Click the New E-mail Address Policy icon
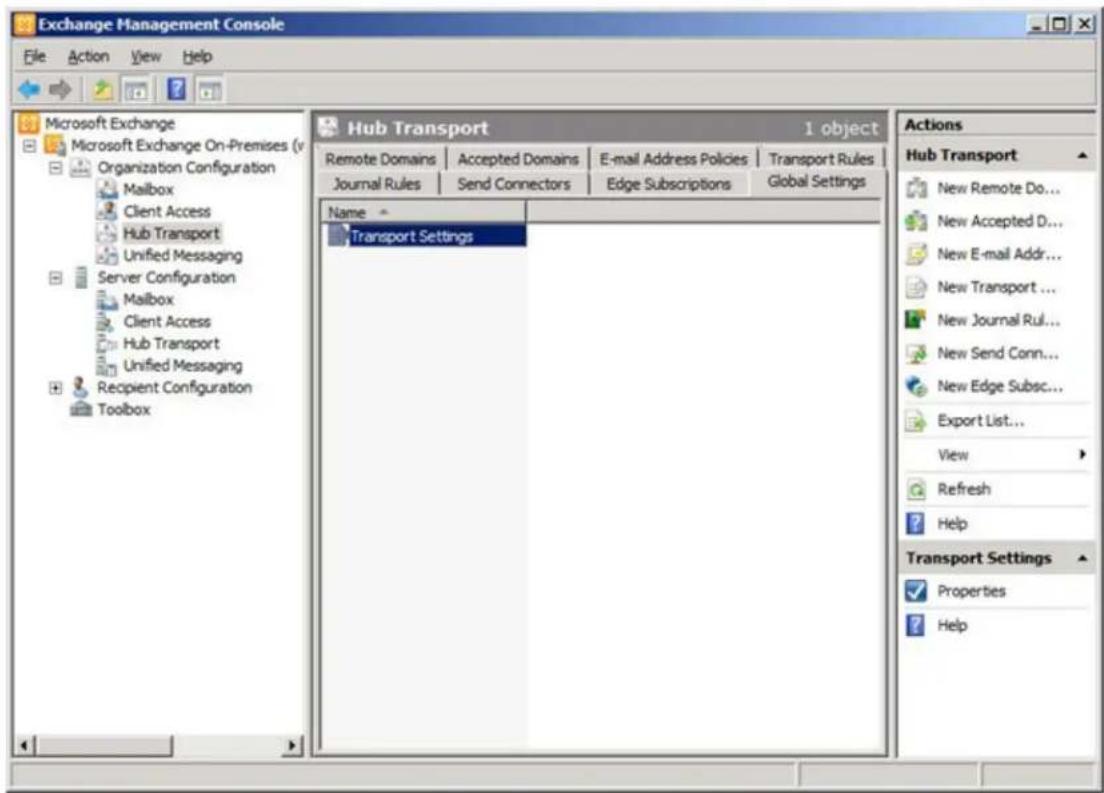Image resolution: width=1104 pixels, height=793 pixels. tap(916, 254)
